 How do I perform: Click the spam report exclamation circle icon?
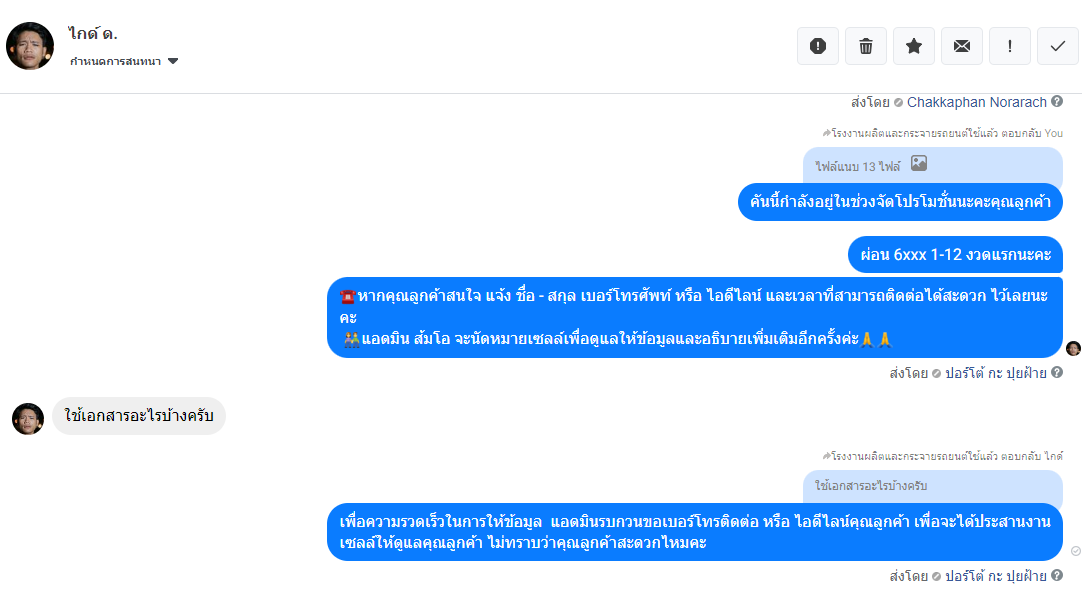pyautogui.click(x=818, y=46)
